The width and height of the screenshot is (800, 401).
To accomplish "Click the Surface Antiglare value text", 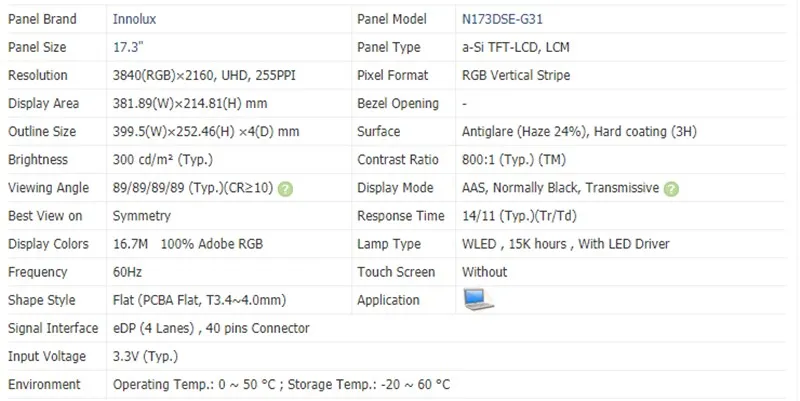I will (579, 131).
